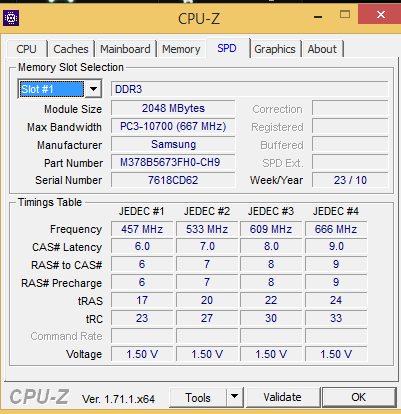Screen dimensions: 401x414
Task: Click tRC value 27
Action: tap(207, 318)
